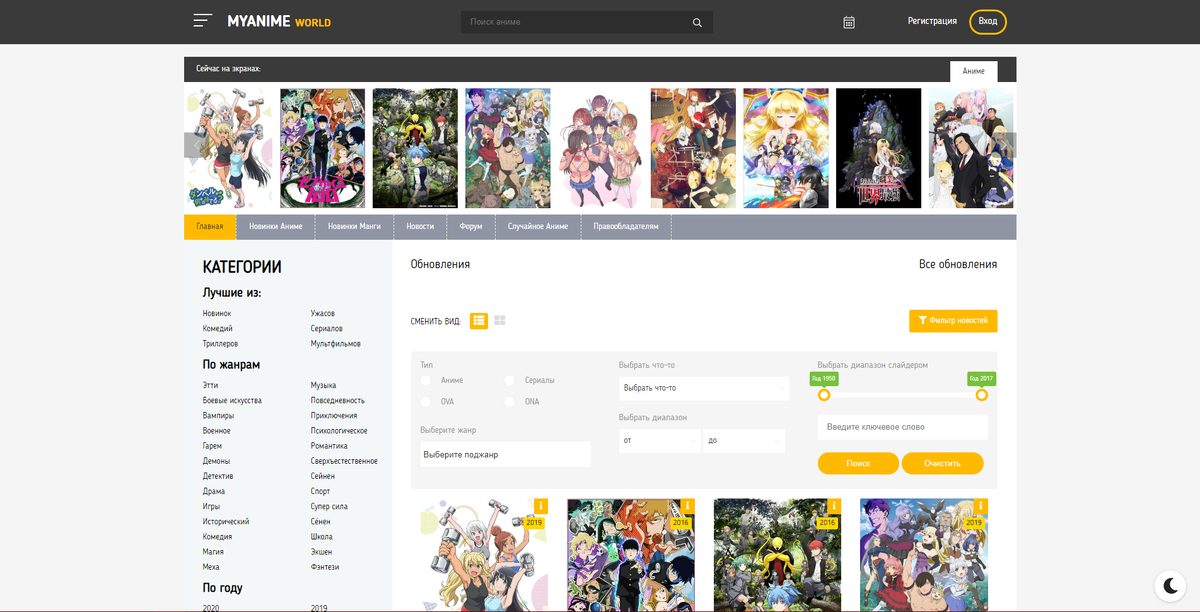Click the Год 2017 slider handle
Viewport: 1200px width, 612px height.
[x=981, y=395]
